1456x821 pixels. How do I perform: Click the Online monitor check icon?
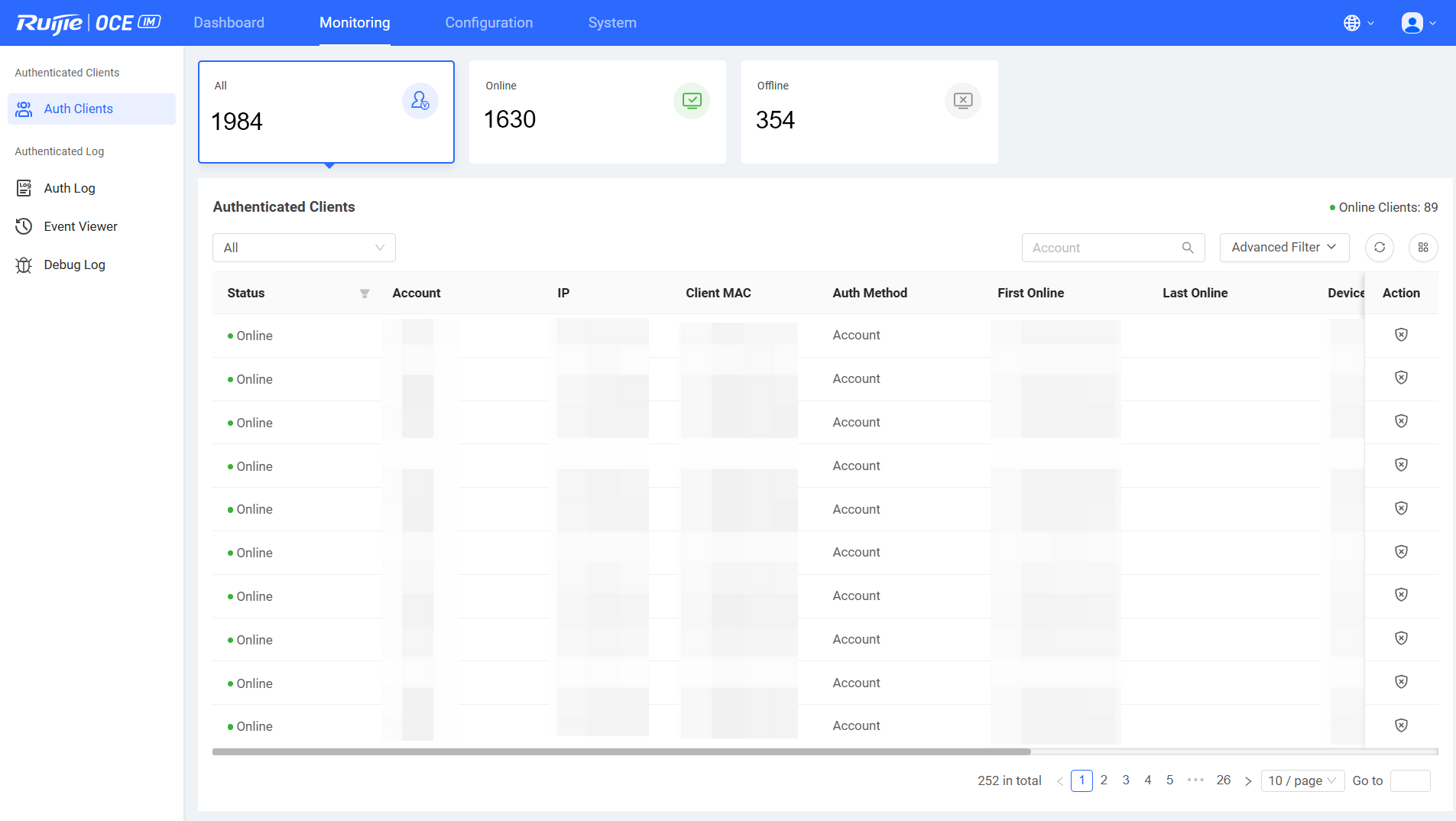(x=692, y=101)
